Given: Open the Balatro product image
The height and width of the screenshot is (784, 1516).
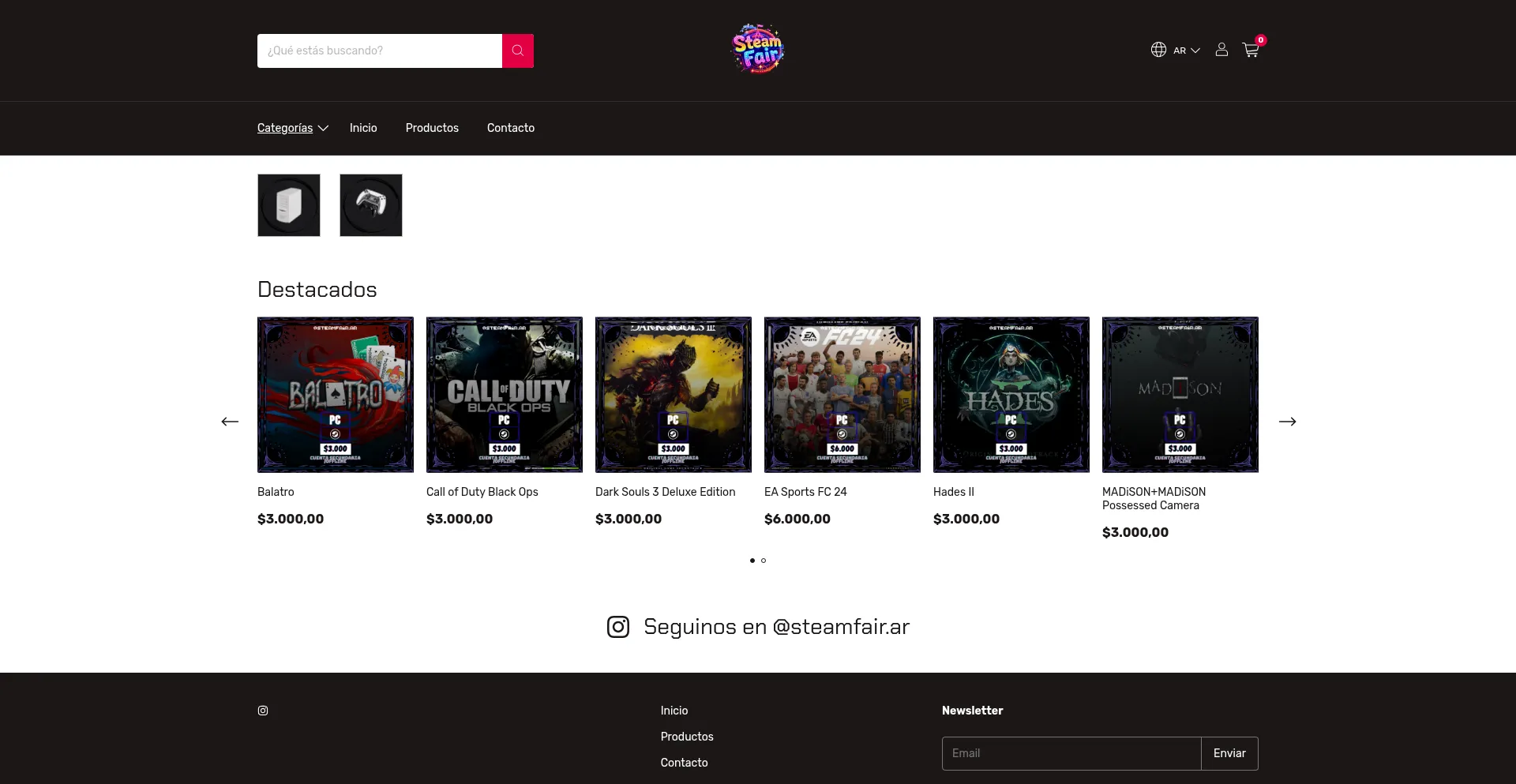Looking at the screenshot, I should point(336,395).
